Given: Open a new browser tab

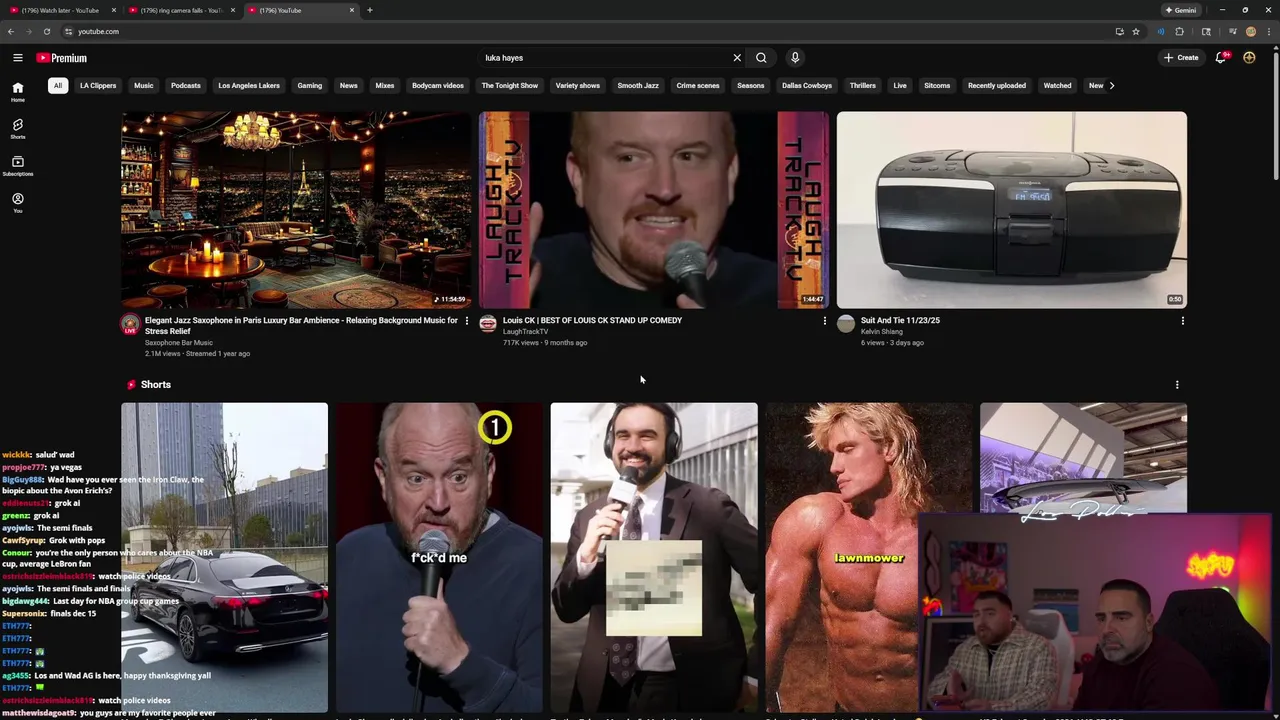Looking at the screenshot, I should (x=370, y=10).
